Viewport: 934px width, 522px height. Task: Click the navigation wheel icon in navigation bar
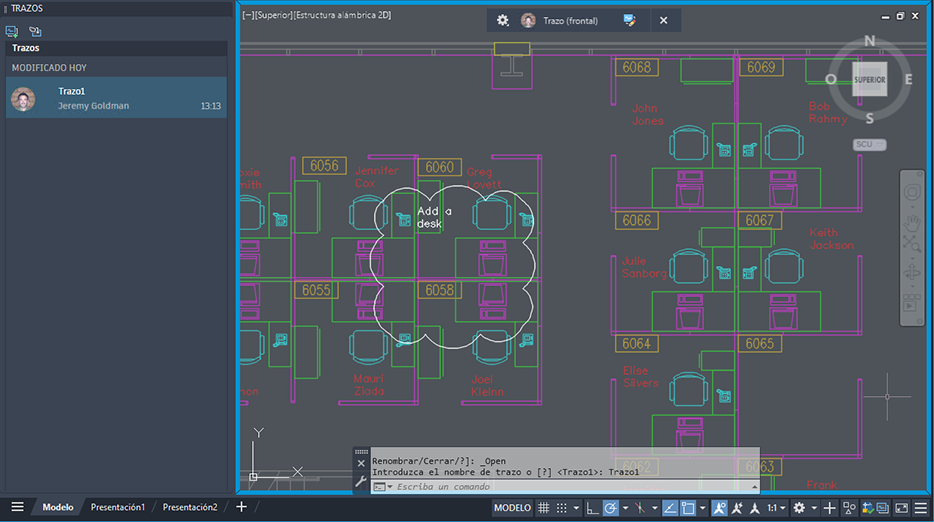911,192
